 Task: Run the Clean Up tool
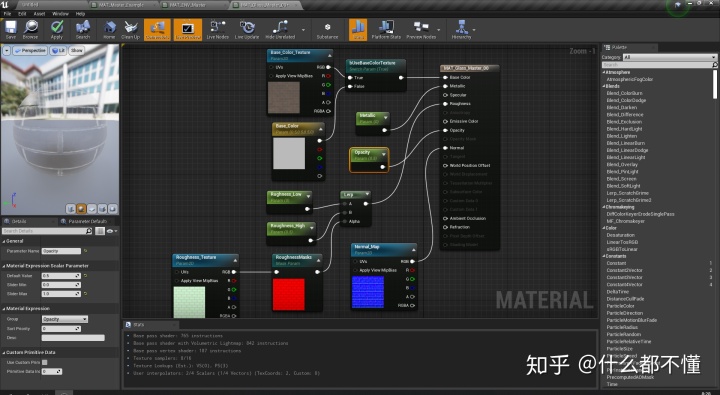point(130,29)
